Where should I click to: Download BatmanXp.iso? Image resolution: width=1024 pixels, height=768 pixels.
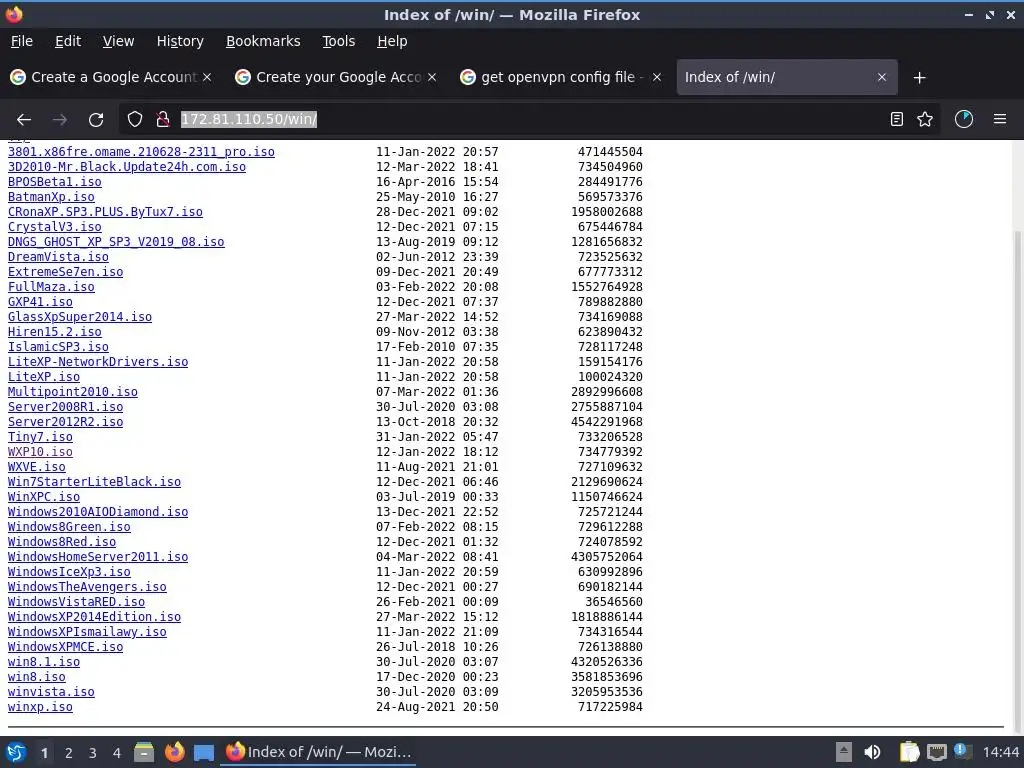click(51, 197)
